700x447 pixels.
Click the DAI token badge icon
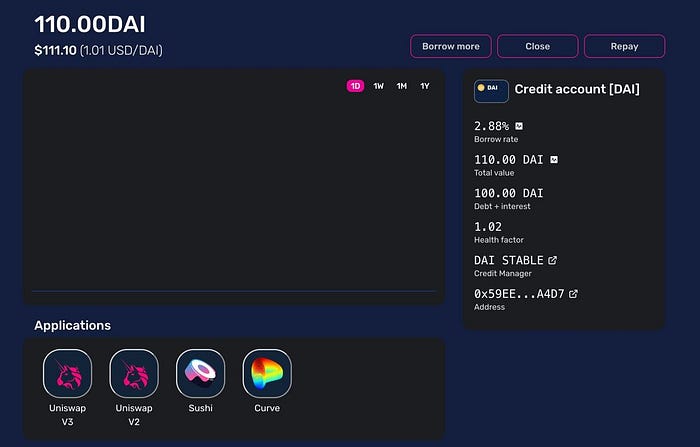click(x=491, y=91)
